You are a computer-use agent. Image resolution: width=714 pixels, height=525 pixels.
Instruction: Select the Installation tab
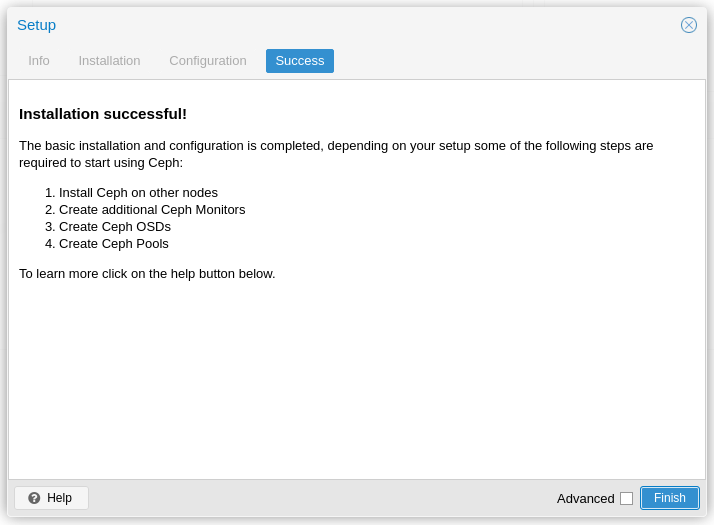(x=109, y=61)
